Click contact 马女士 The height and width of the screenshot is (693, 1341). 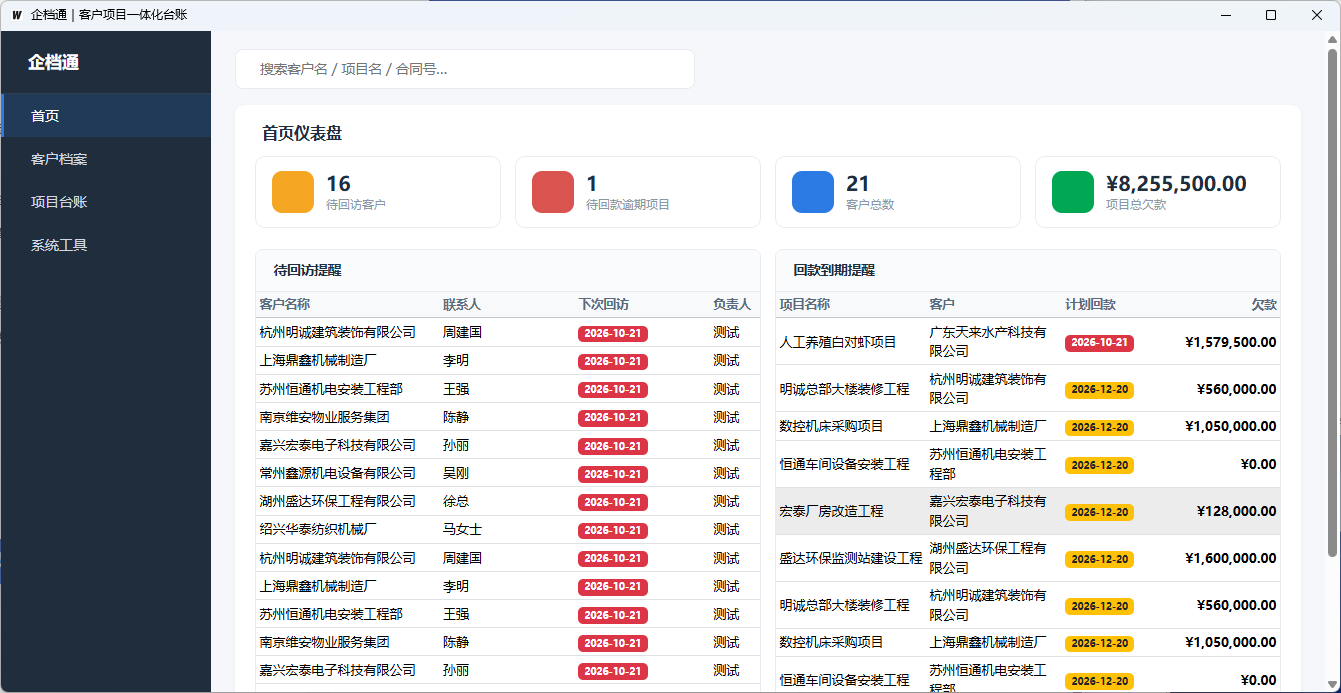(x=462, y=529)
